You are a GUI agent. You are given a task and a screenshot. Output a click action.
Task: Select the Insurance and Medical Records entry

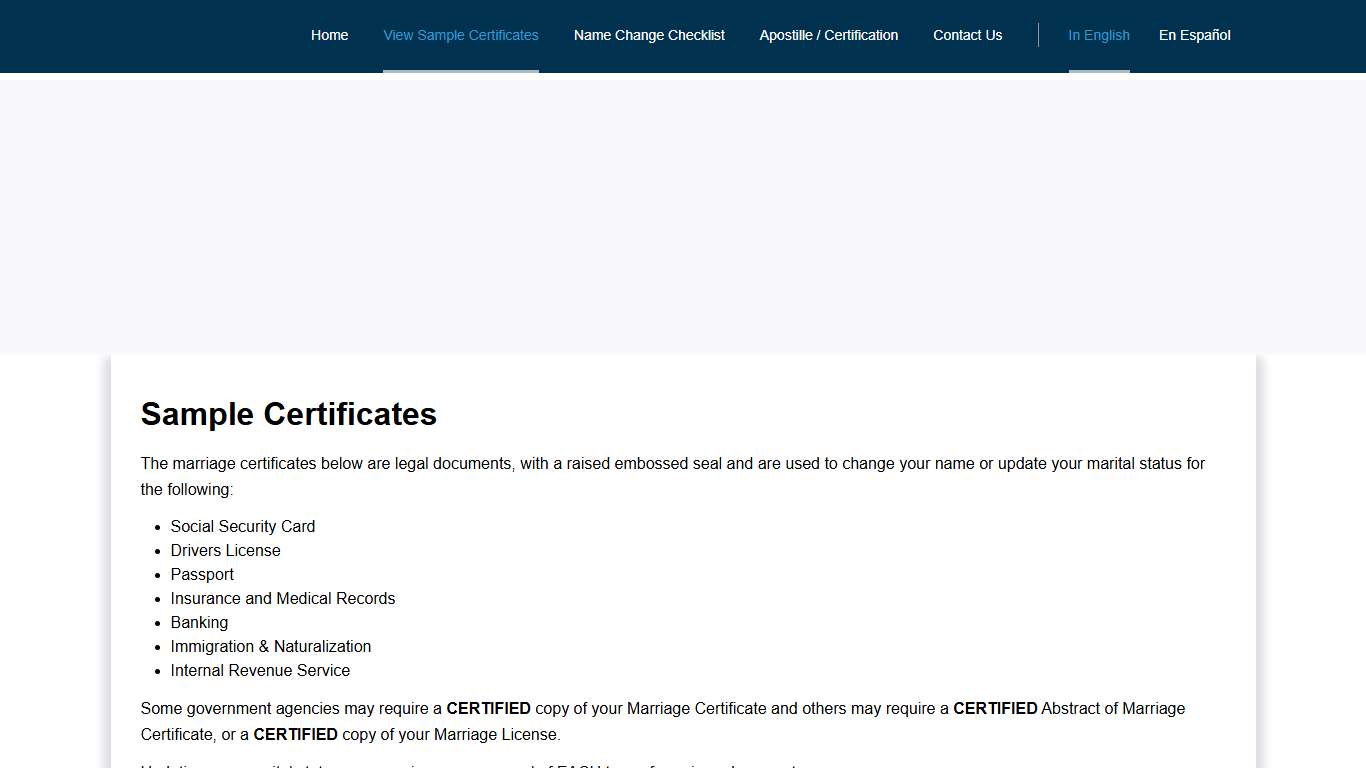point(283,598)
